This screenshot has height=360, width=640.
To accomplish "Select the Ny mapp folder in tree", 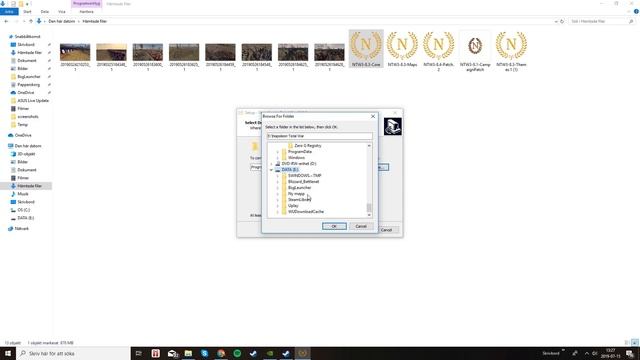I will coord(296,193).
